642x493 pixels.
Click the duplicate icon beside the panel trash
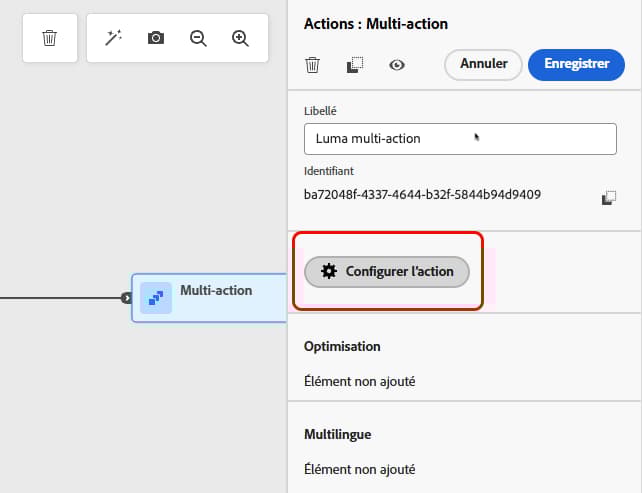click(x=355, y=65)
